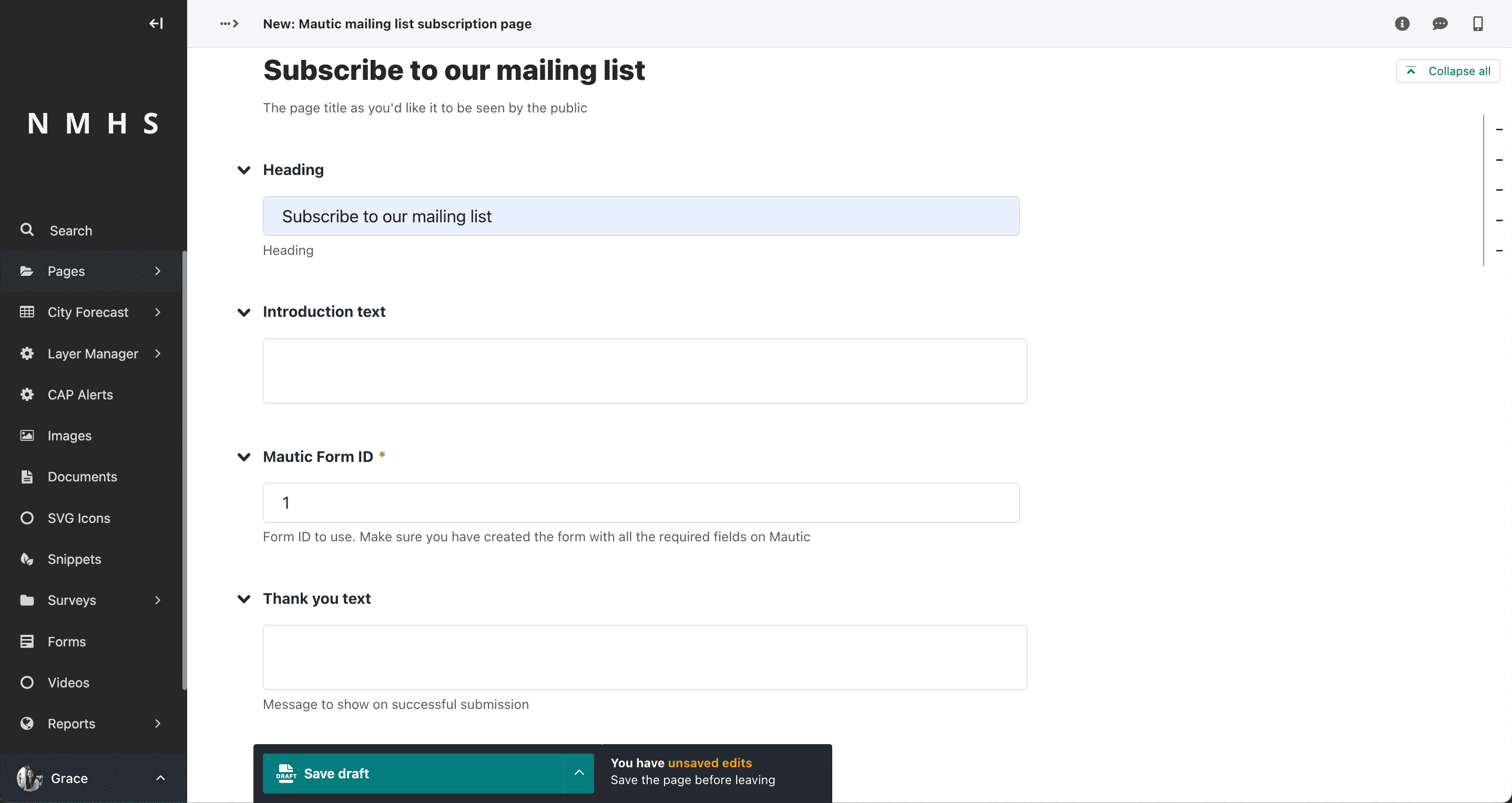Collapse the Heading section chevron

(x=243, y=170)
